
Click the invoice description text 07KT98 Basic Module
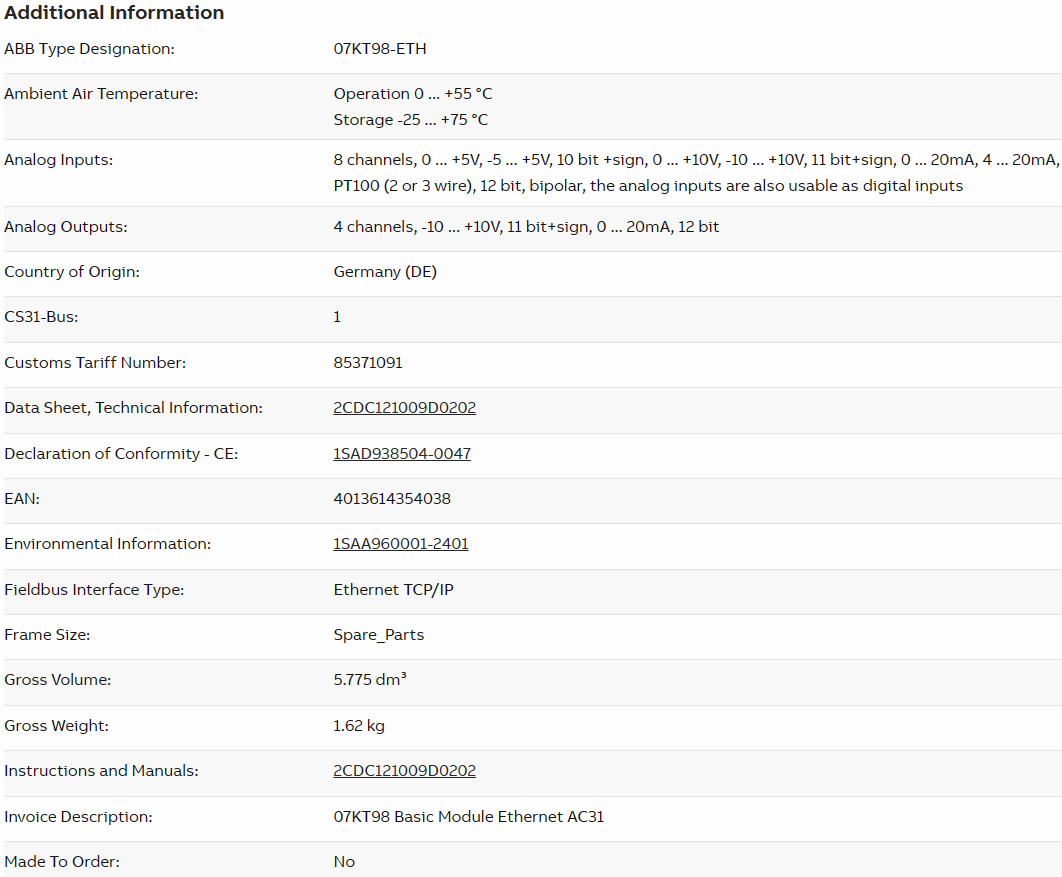[468, 817]
